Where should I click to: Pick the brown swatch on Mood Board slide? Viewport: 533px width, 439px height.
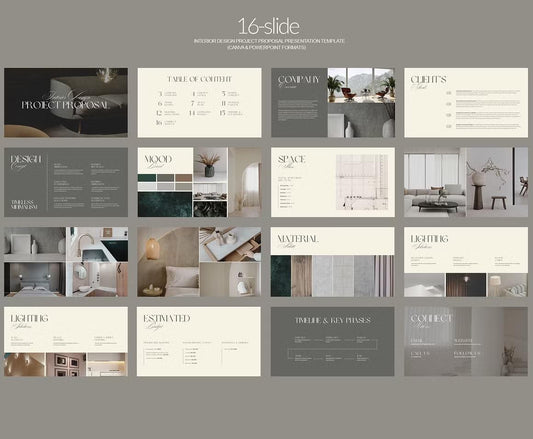coord(184,178)
